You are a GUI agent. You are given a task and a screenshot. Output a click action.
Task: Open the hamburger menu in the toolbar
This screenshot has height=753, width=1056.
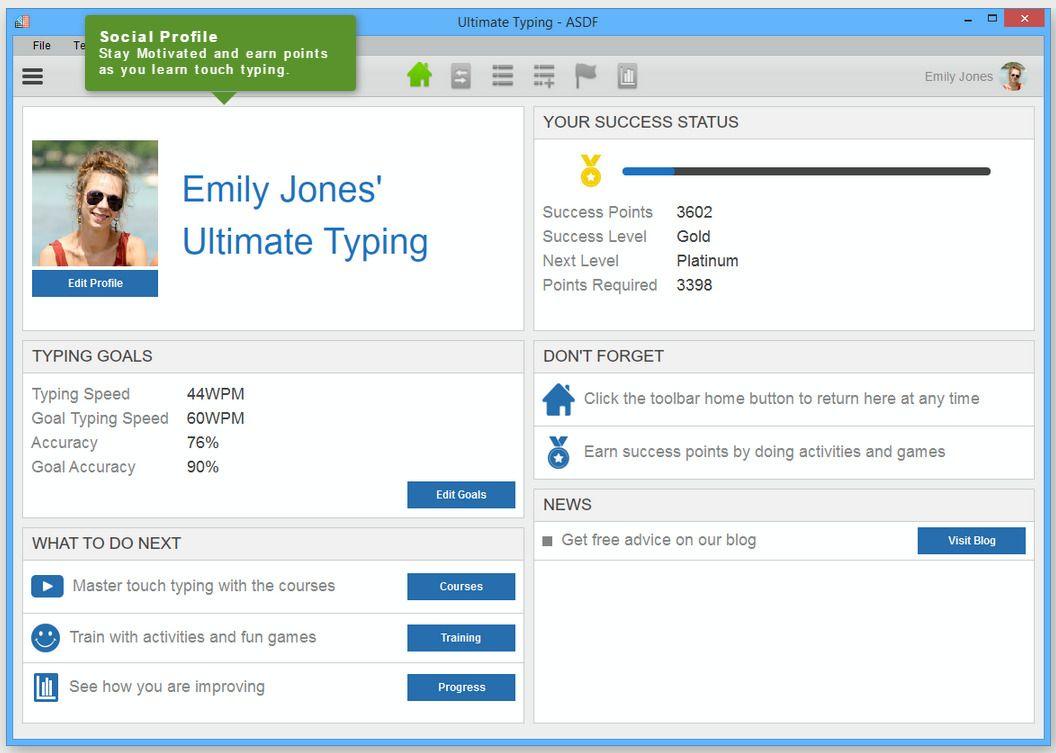click(x=32, y=76)
